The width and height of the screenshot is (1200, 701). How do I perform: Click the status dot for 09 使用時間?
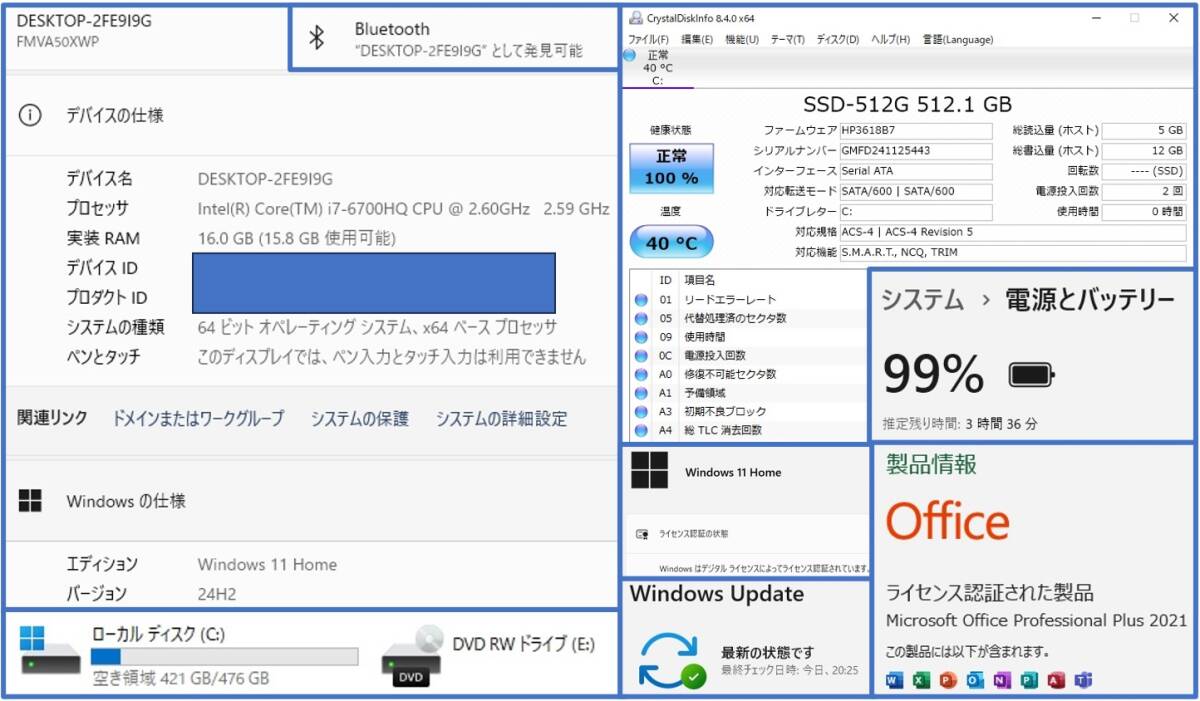(x=640, y=337)
